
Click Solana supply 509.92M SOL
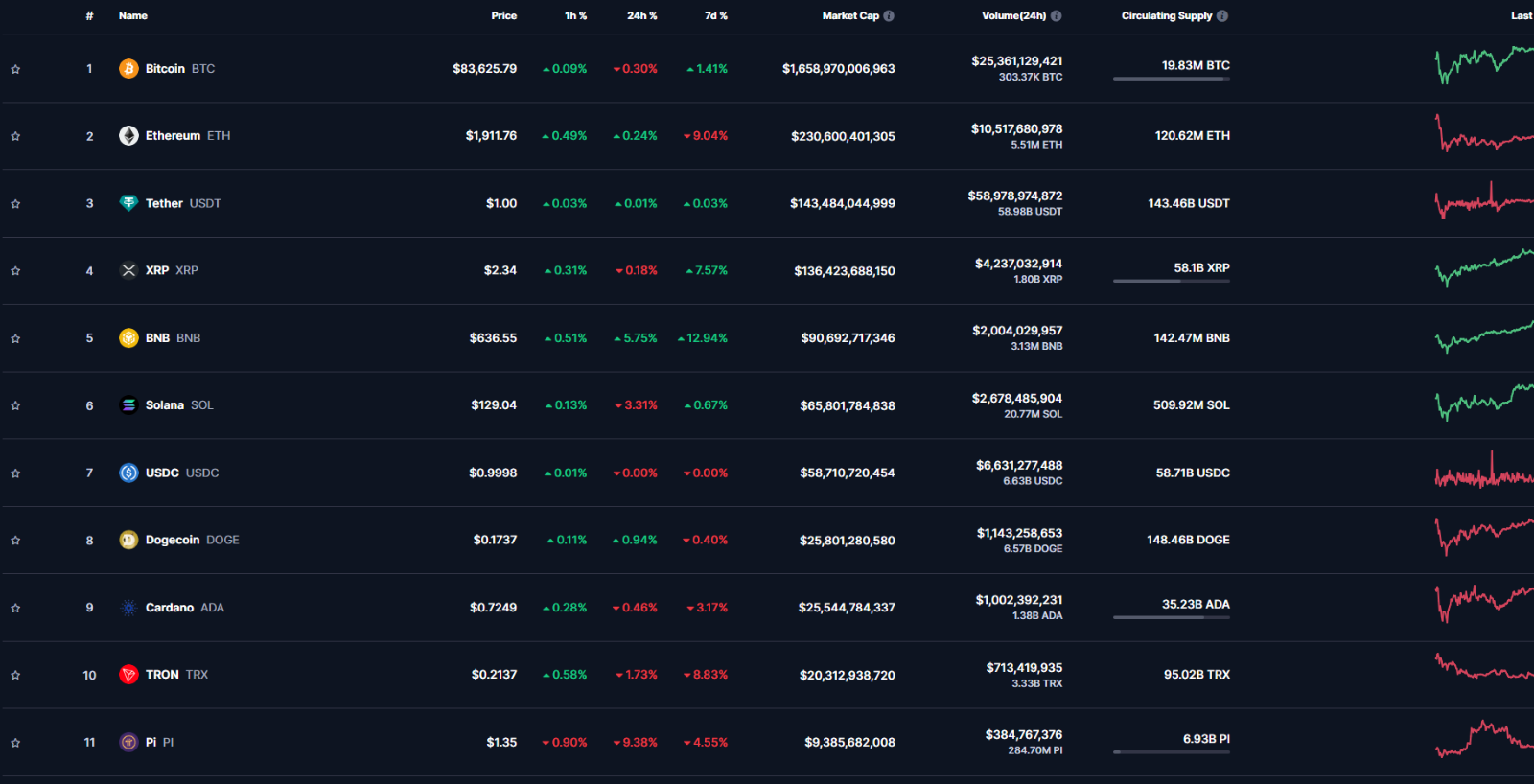(x=1192, y=405)
